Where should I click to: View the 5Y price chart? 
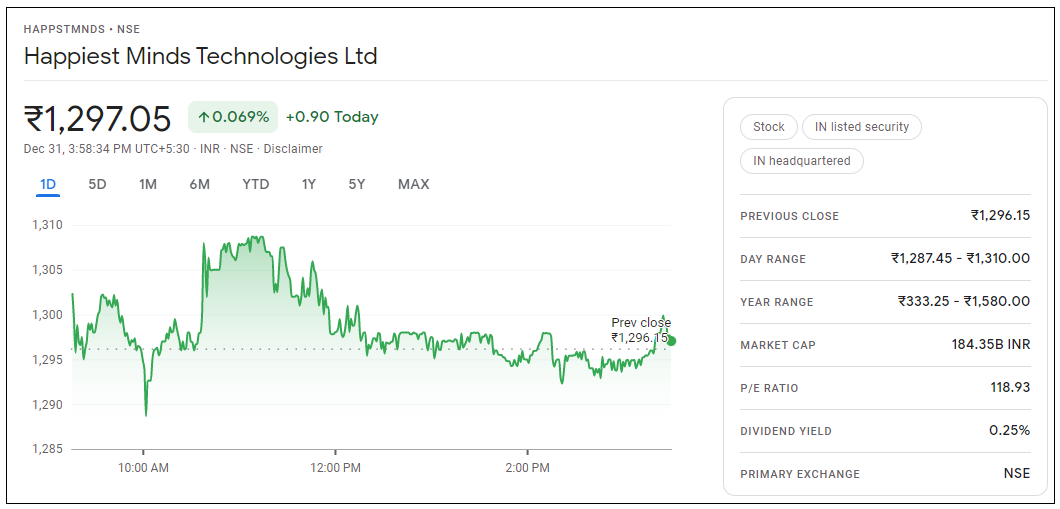click(357, 184)
